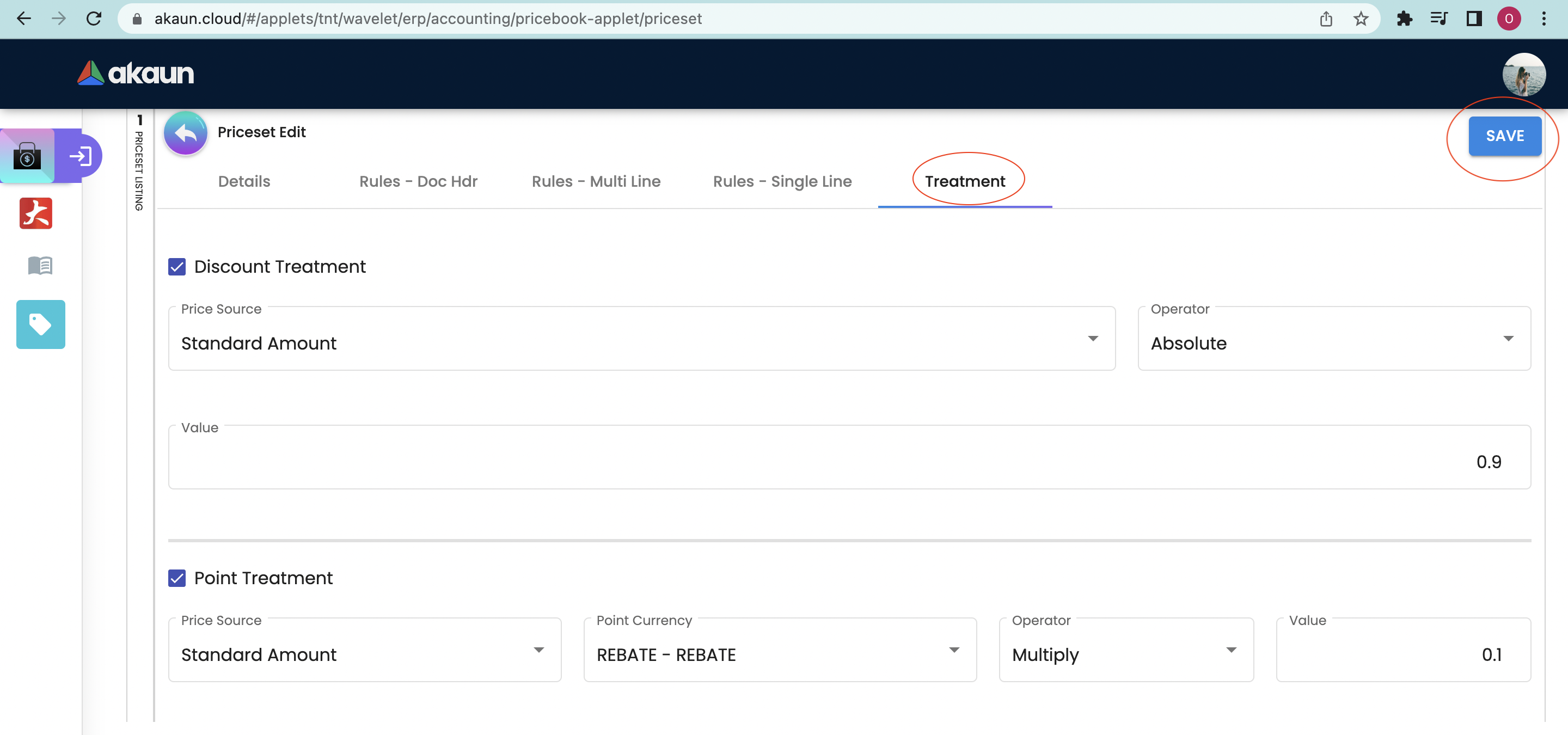Click the purple sign-in arrow icon
This screenshot has height=735, width=1568.
[79, 156]
